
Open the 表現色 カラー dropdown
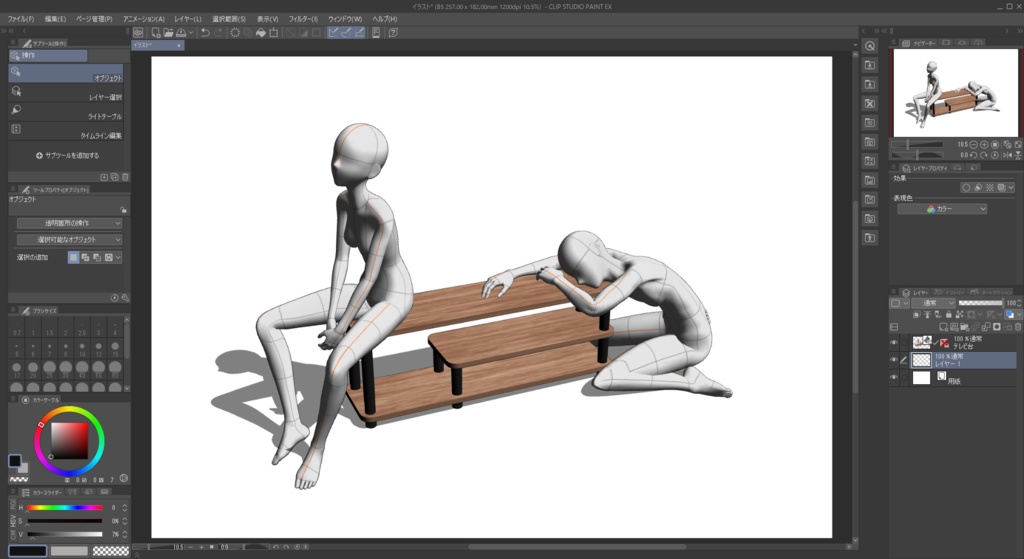click(941, 209)
